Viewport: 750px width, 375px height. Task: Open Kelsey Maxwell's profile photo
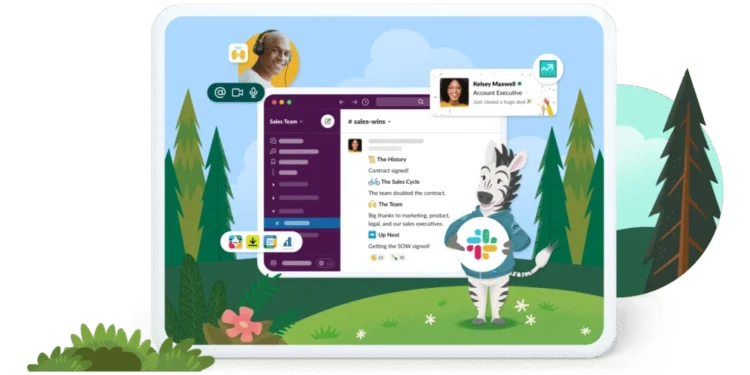point(454,92)
